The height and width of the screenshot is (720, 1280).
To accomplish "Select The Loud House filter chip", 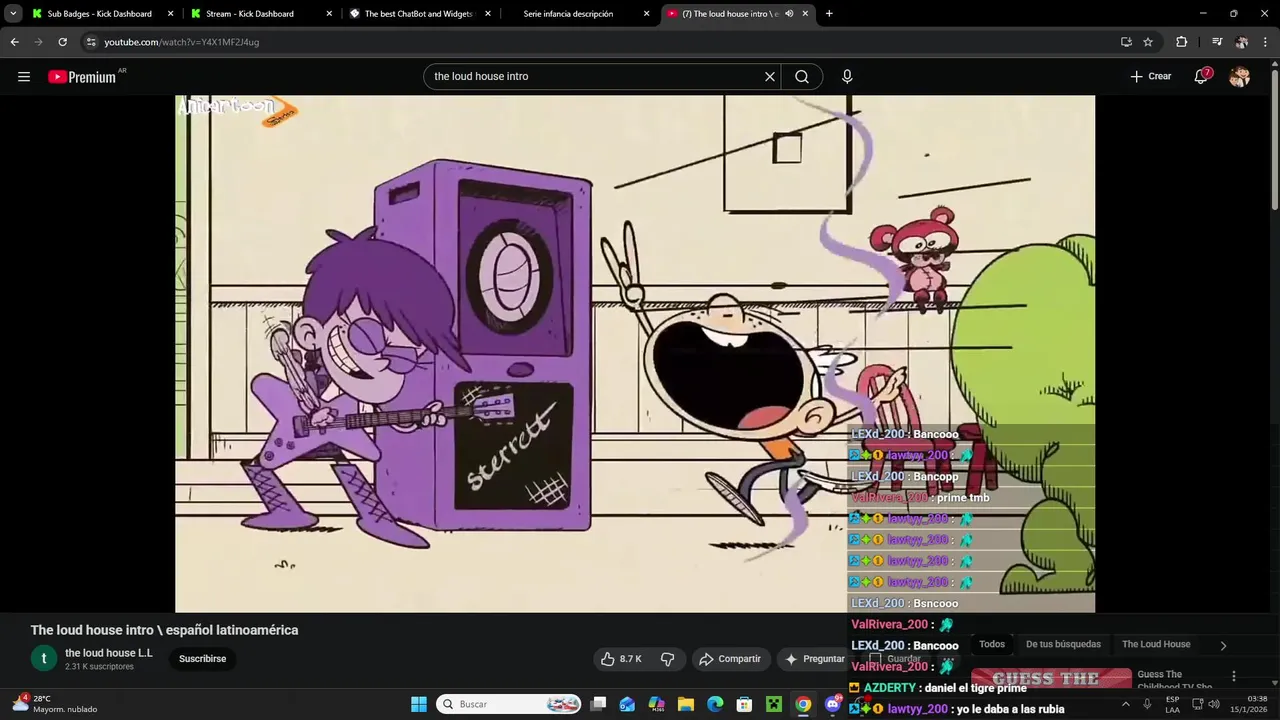I will (x=1156, y=644).
